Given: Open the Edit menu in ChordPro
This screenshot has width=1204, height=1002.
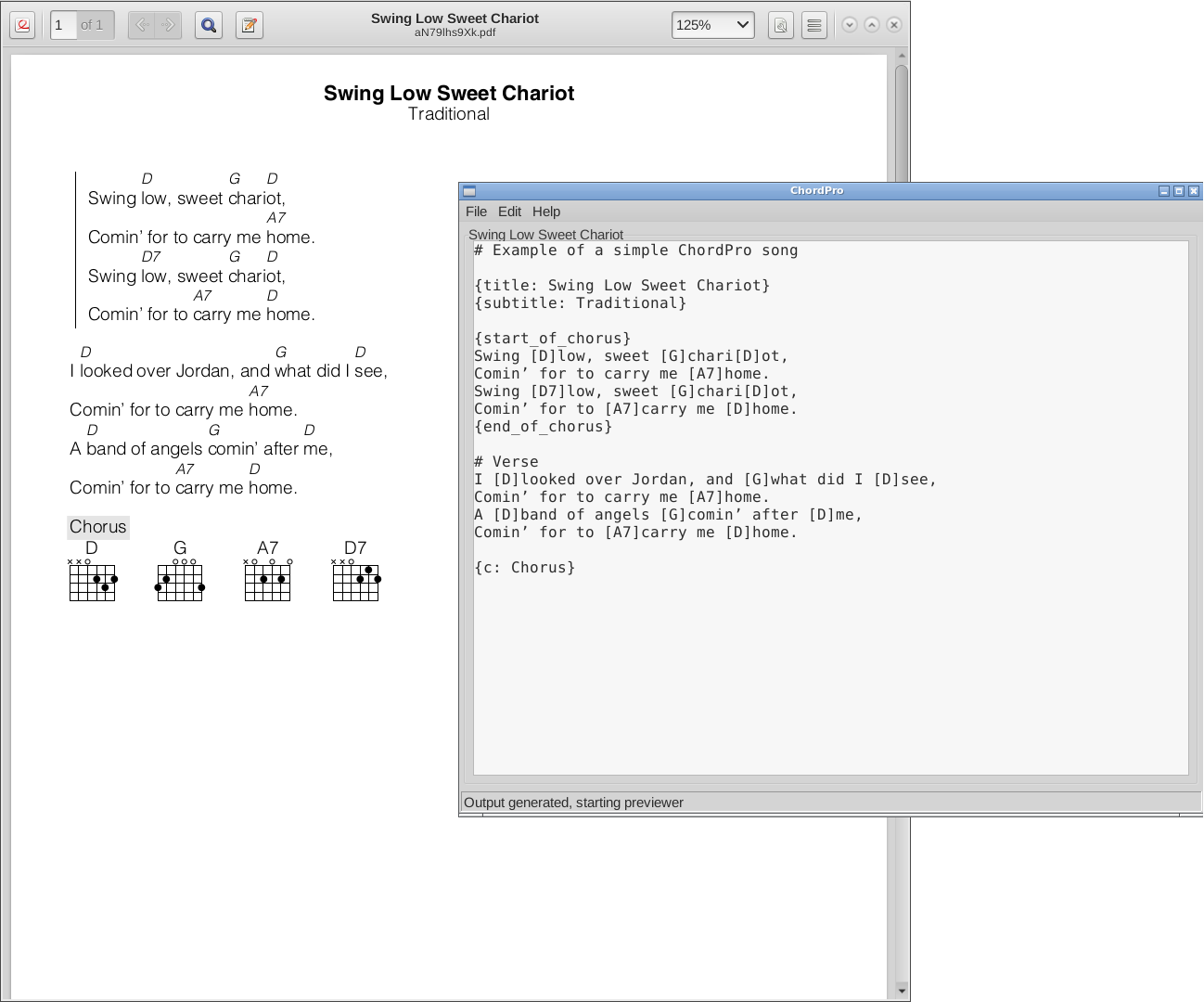Looking at the screenshot, I should point(509,212).
